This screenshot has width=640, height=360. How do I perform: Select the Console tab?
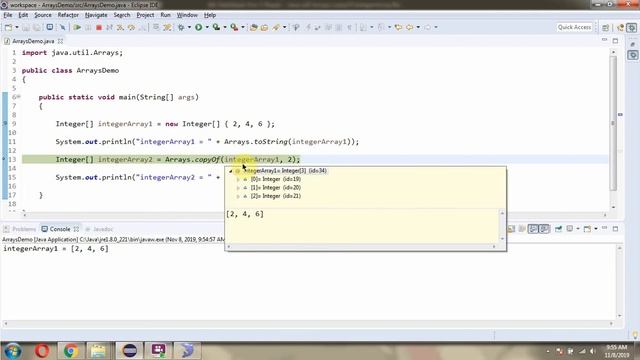[x=60, y=229]
